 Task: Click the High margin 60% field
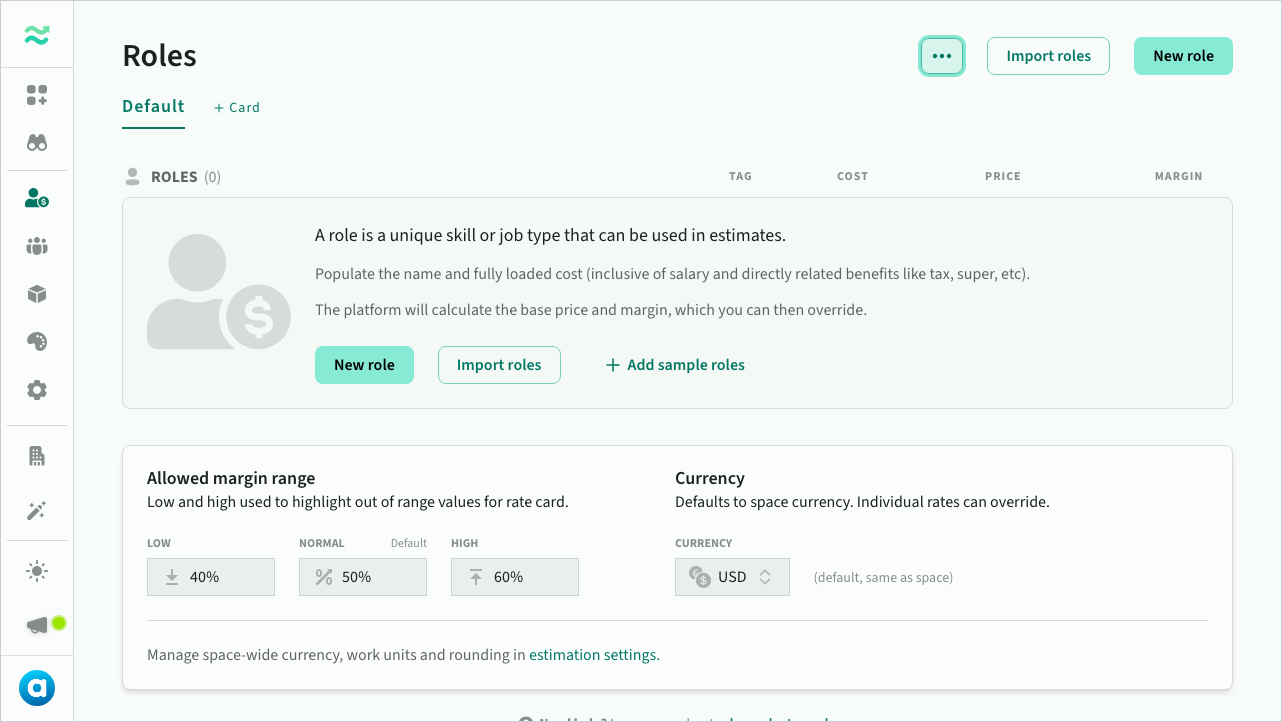pos(515,577)
